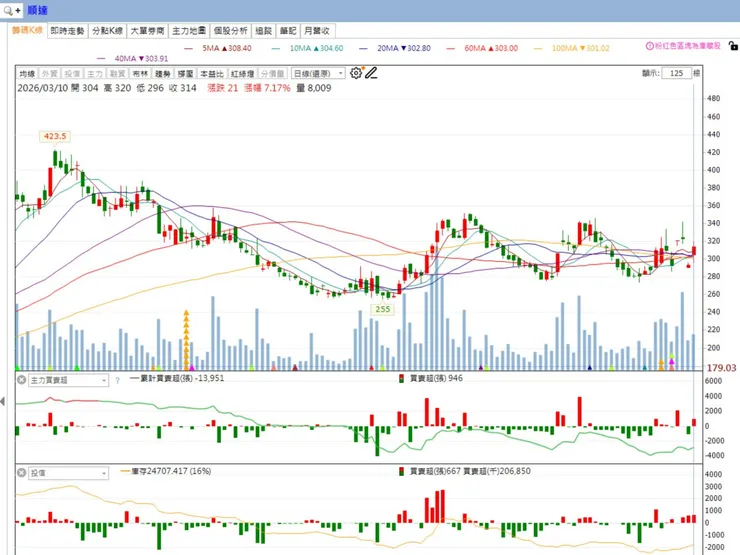This screenshot has height=555, width=740.
Task: Toggle the 分價量 volume-by-price overlay
Action: click(x=273, y=74)
